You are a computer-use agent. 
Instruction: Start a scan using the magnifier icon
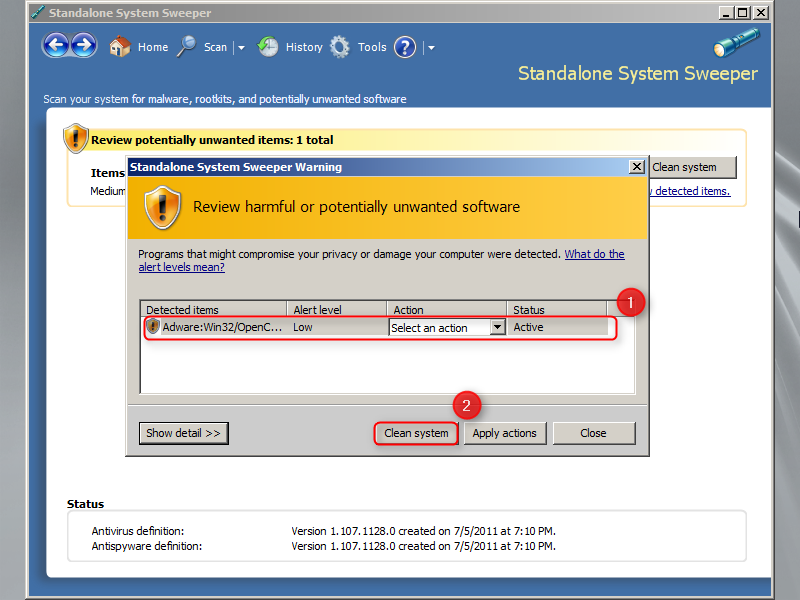coord(186,46)
